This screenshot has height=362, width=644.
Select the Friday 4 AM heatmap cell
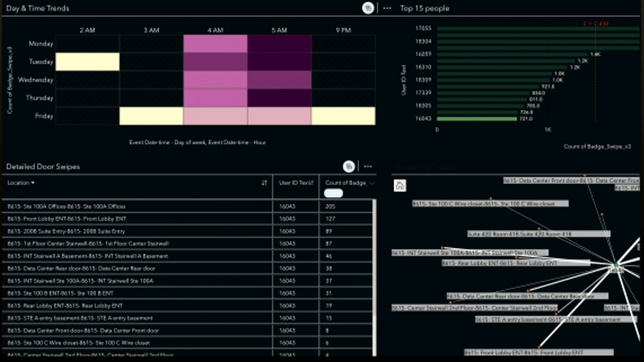click(216, 116)
